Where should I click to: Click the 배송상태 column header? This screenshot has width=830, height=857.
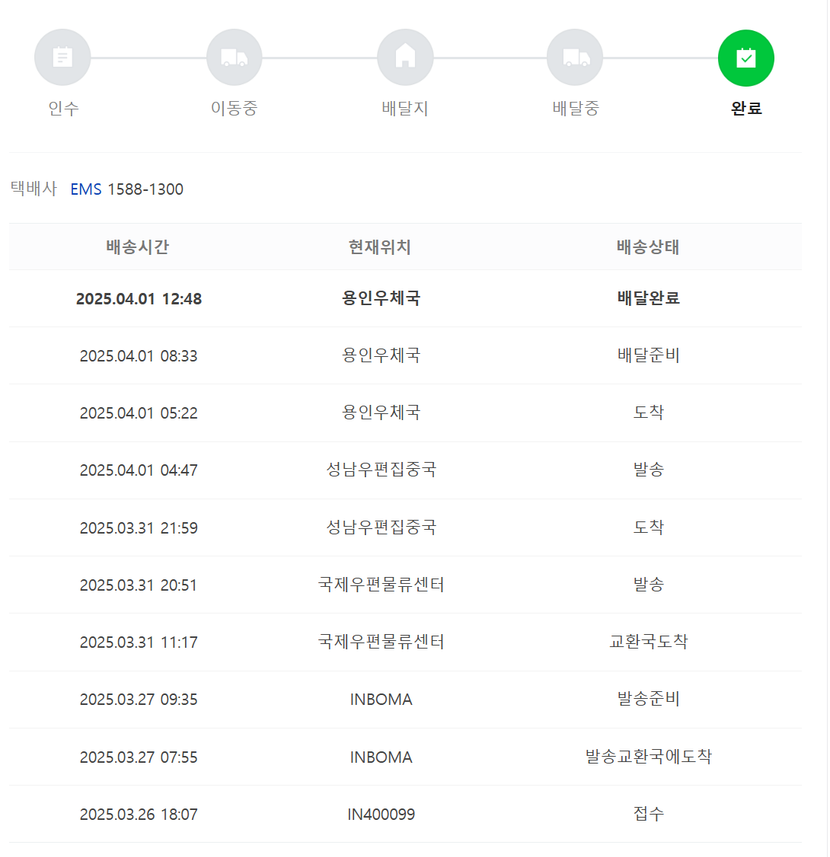click(648, 247)
